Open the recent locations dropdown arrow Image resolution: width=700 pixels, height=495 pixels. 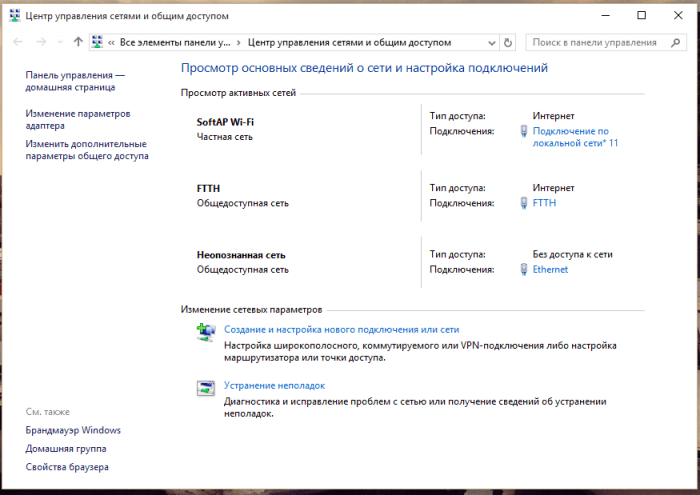(59, 43)
